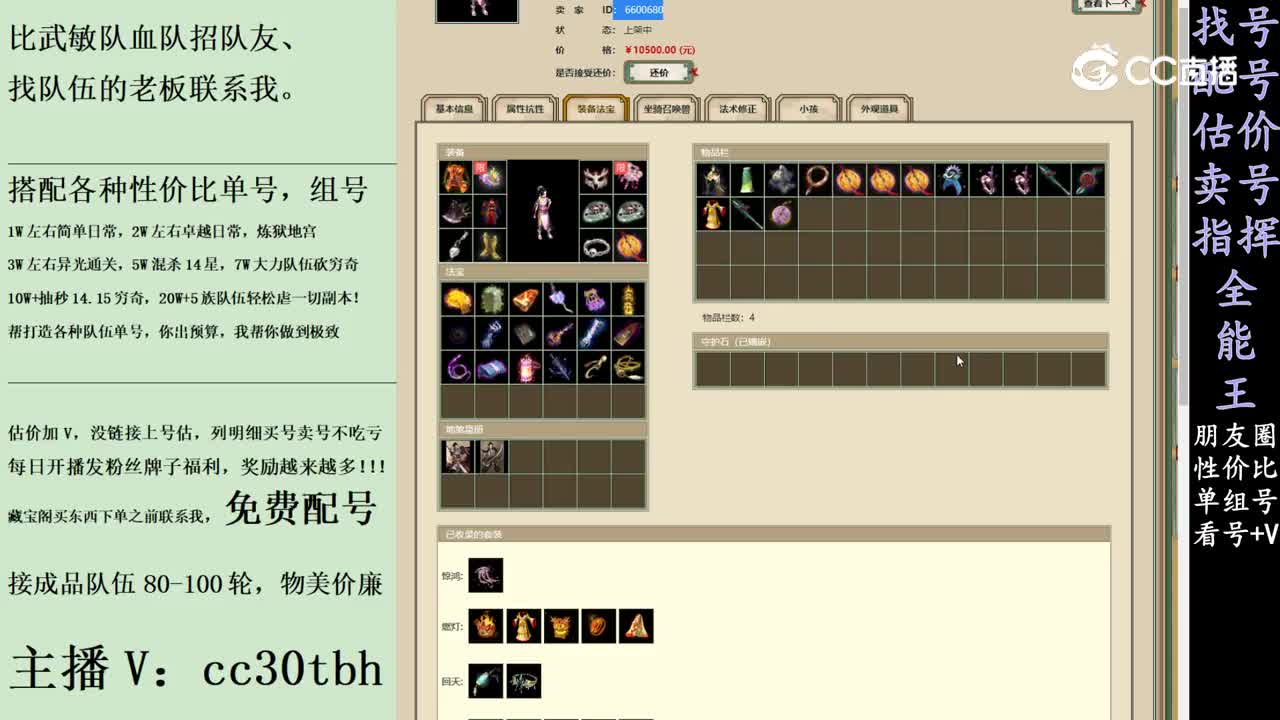
Task: Select the shovel-shaped weapon equipment slot
Action: (457, 245)
